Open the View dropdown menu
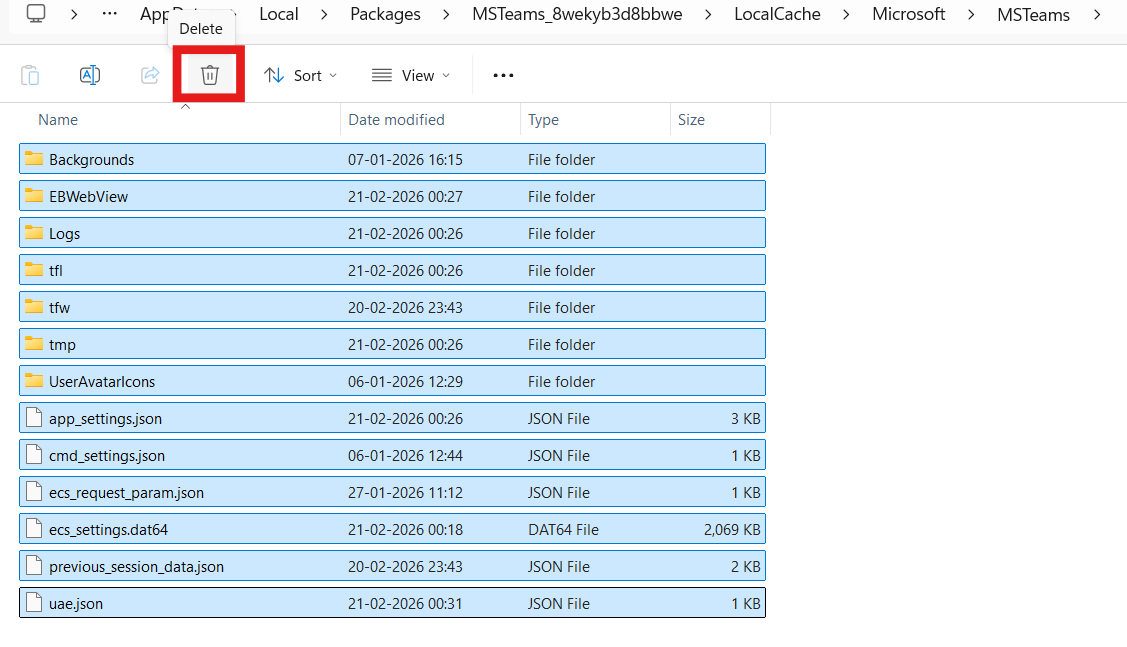 [x=410, y=75]
